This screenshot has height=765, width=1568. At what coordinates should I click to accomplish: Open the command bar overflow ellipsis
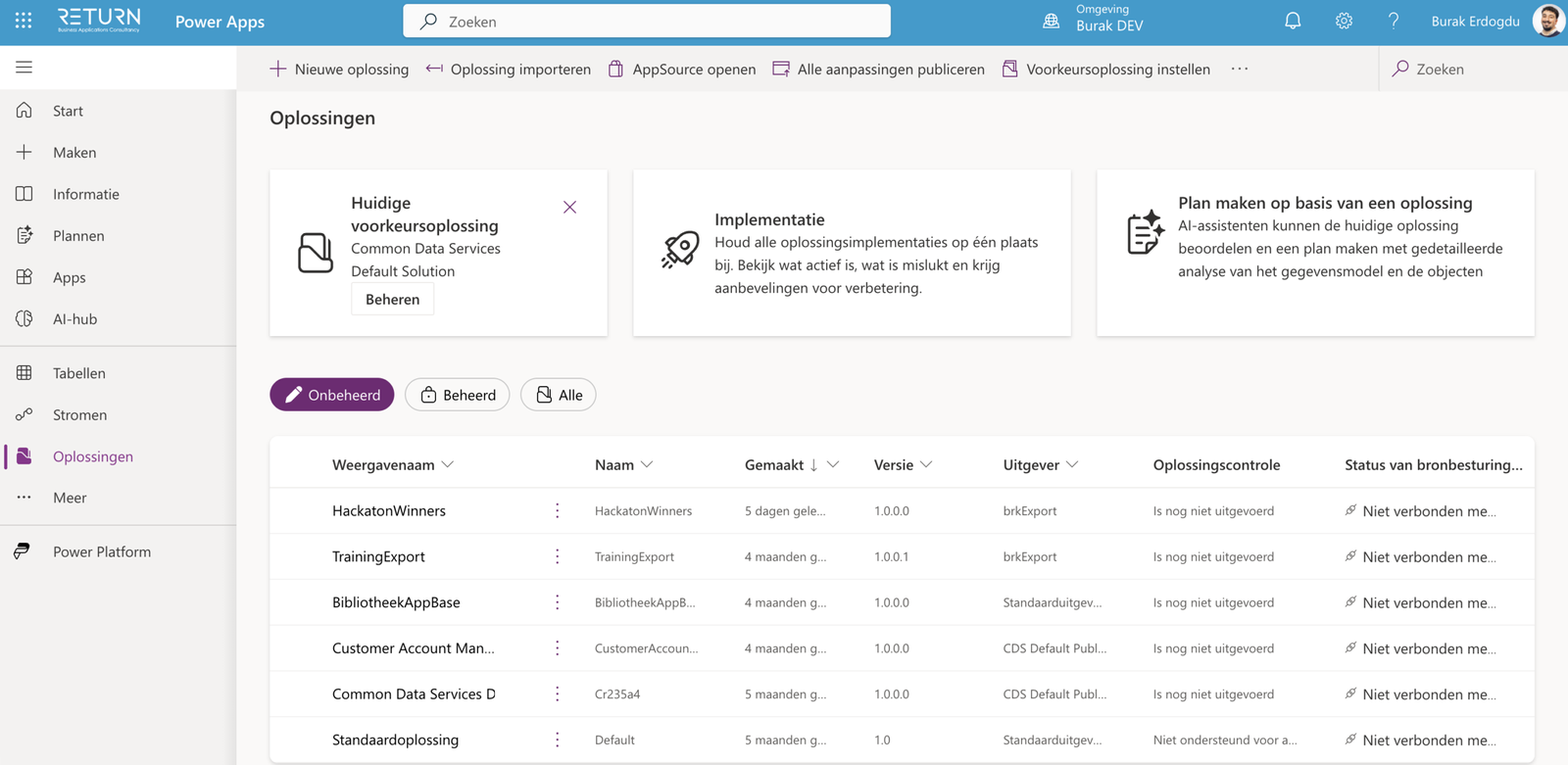tap(1240, 69)
